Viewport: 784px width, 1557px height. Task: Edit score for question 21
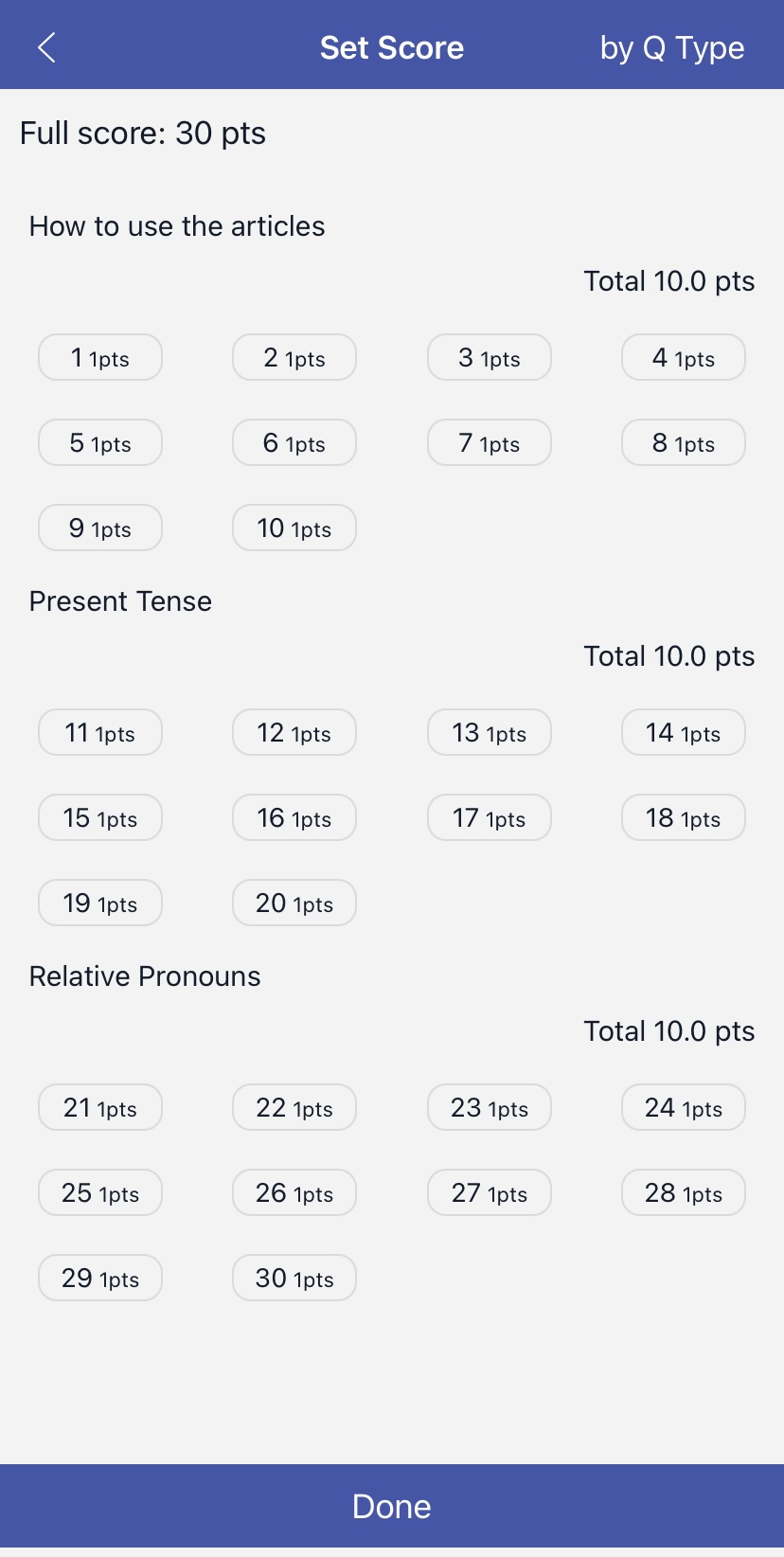(x=100, y=1108)
